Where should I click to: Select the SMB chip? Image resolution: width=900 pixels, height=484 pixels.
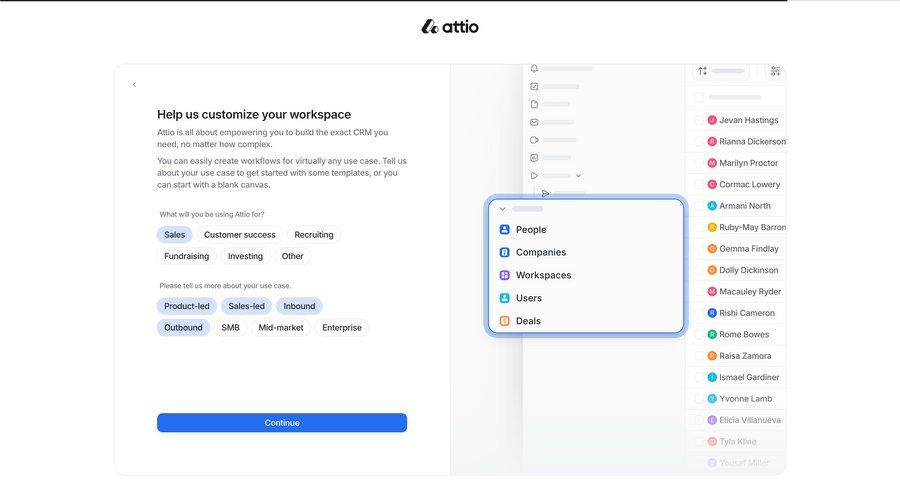tap(230, 328)
